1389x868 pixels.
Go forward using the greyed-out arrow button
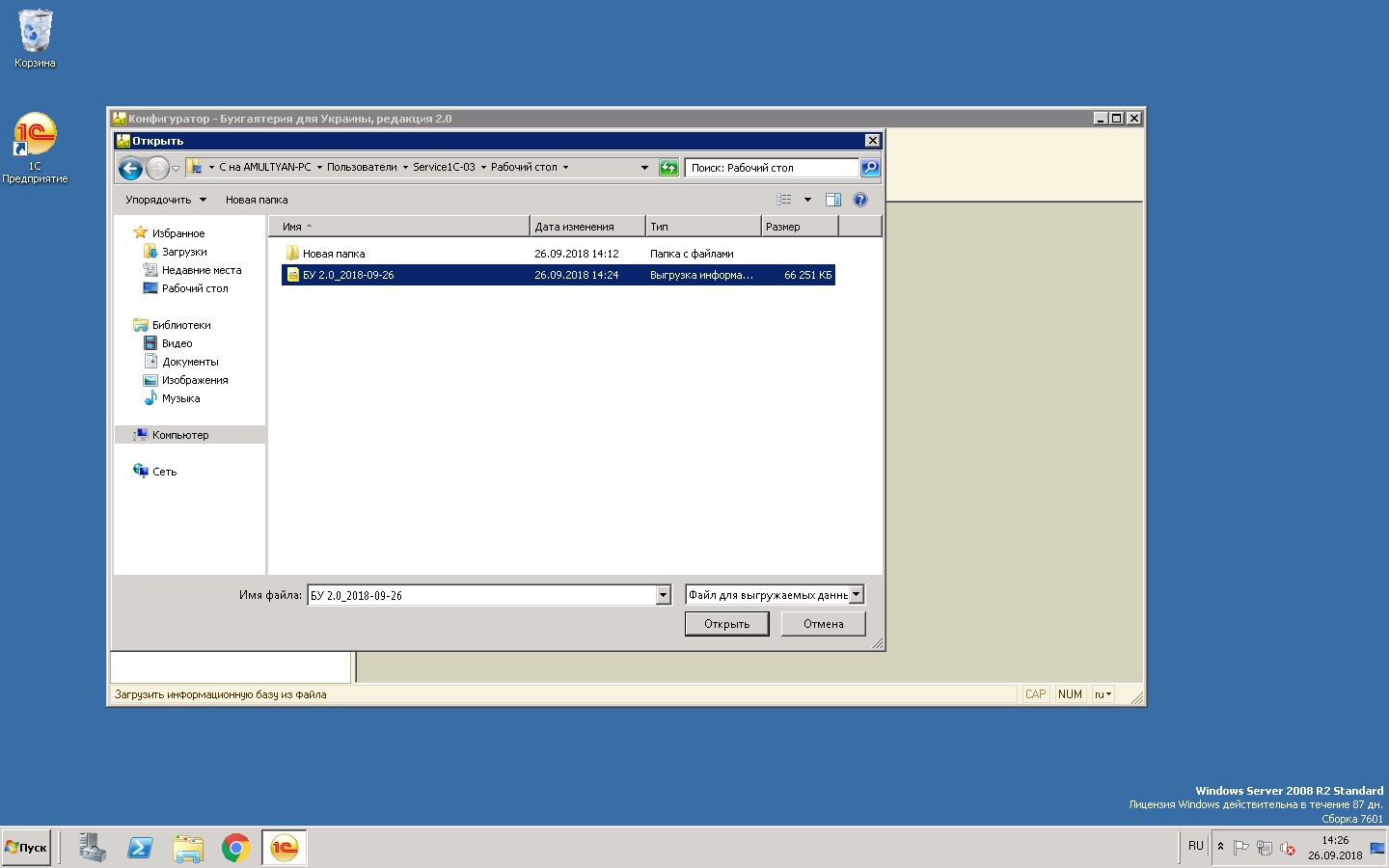point(157,168)
